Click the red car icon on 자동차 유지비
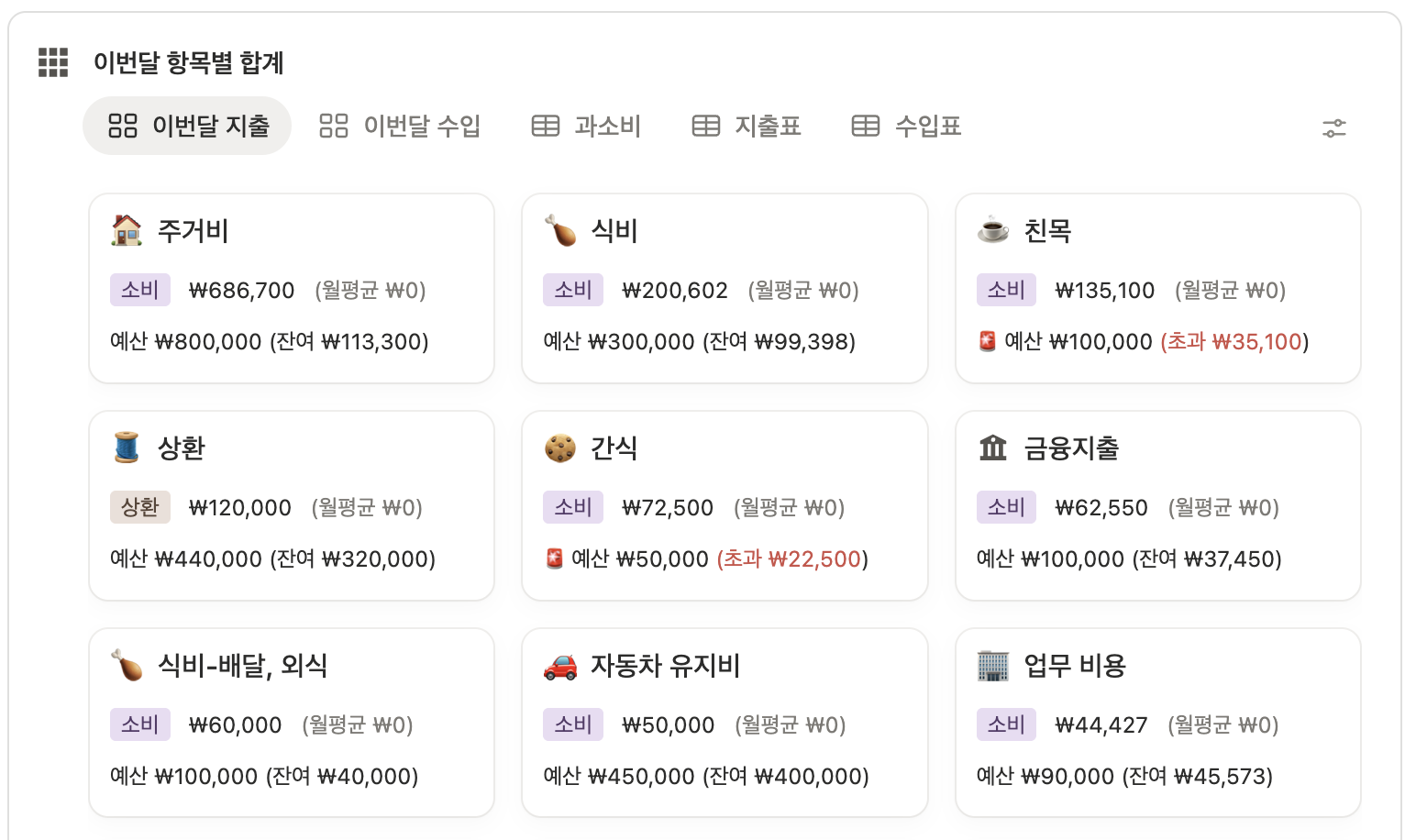 559,666
